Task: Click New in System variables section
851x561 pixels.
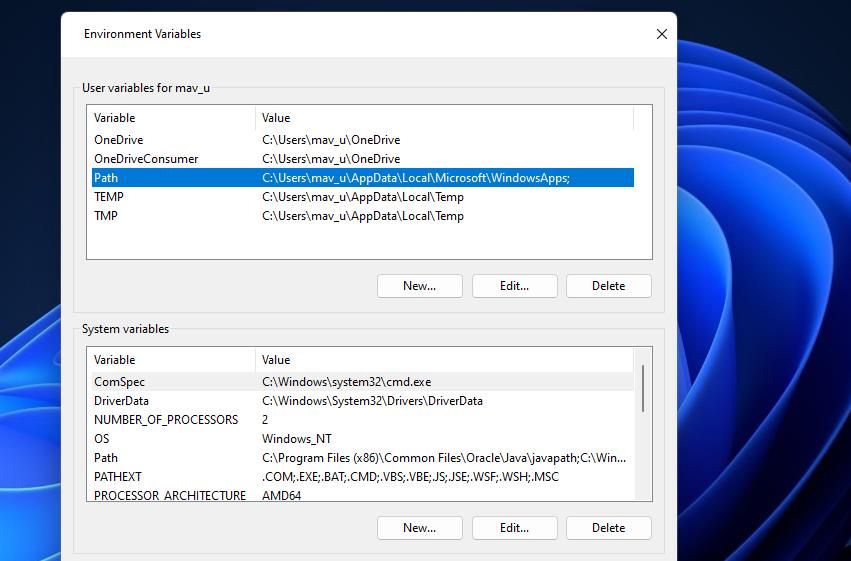Action: click(420, 528)
